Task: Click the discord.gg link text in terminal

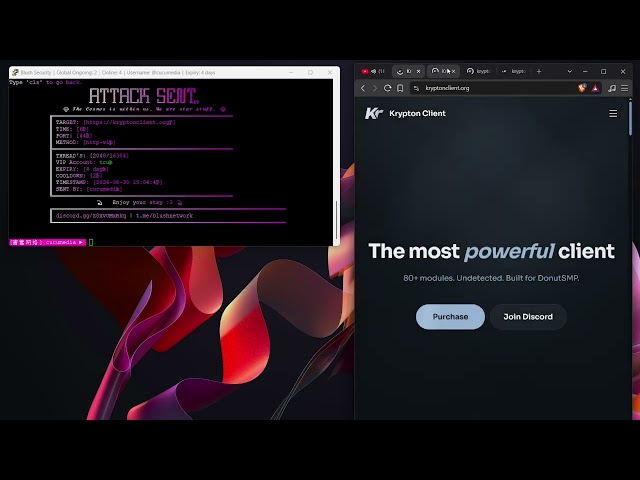Action: click(91, 216)
